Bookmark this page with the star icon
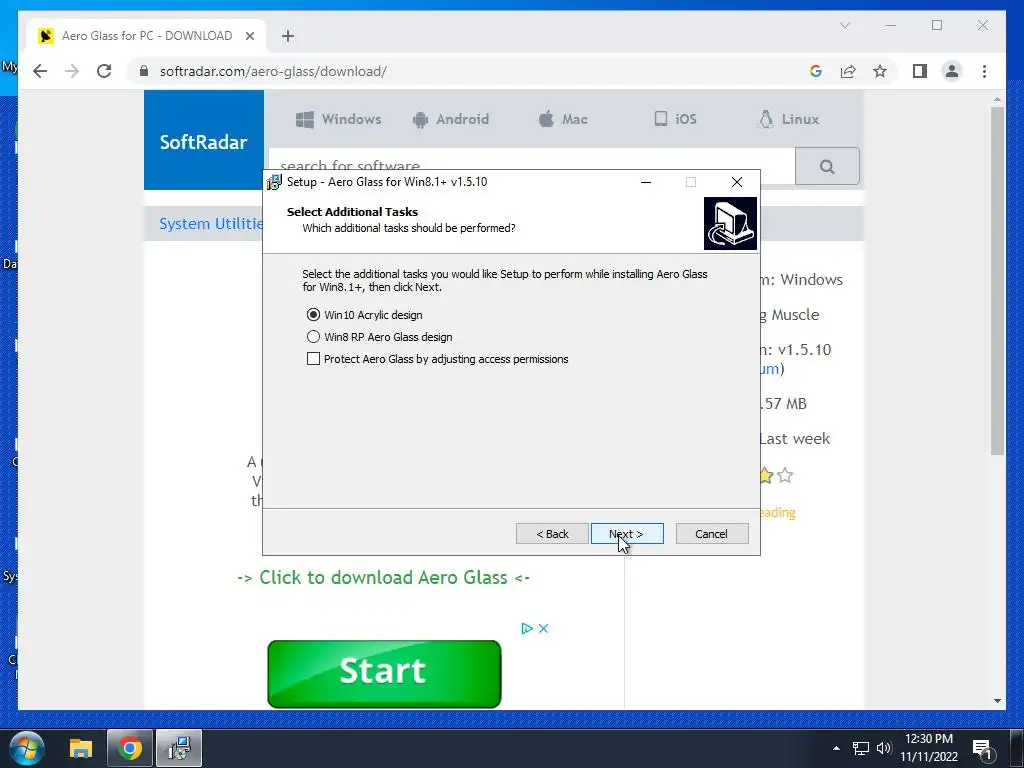1024x768 pixels. [880, 71]
